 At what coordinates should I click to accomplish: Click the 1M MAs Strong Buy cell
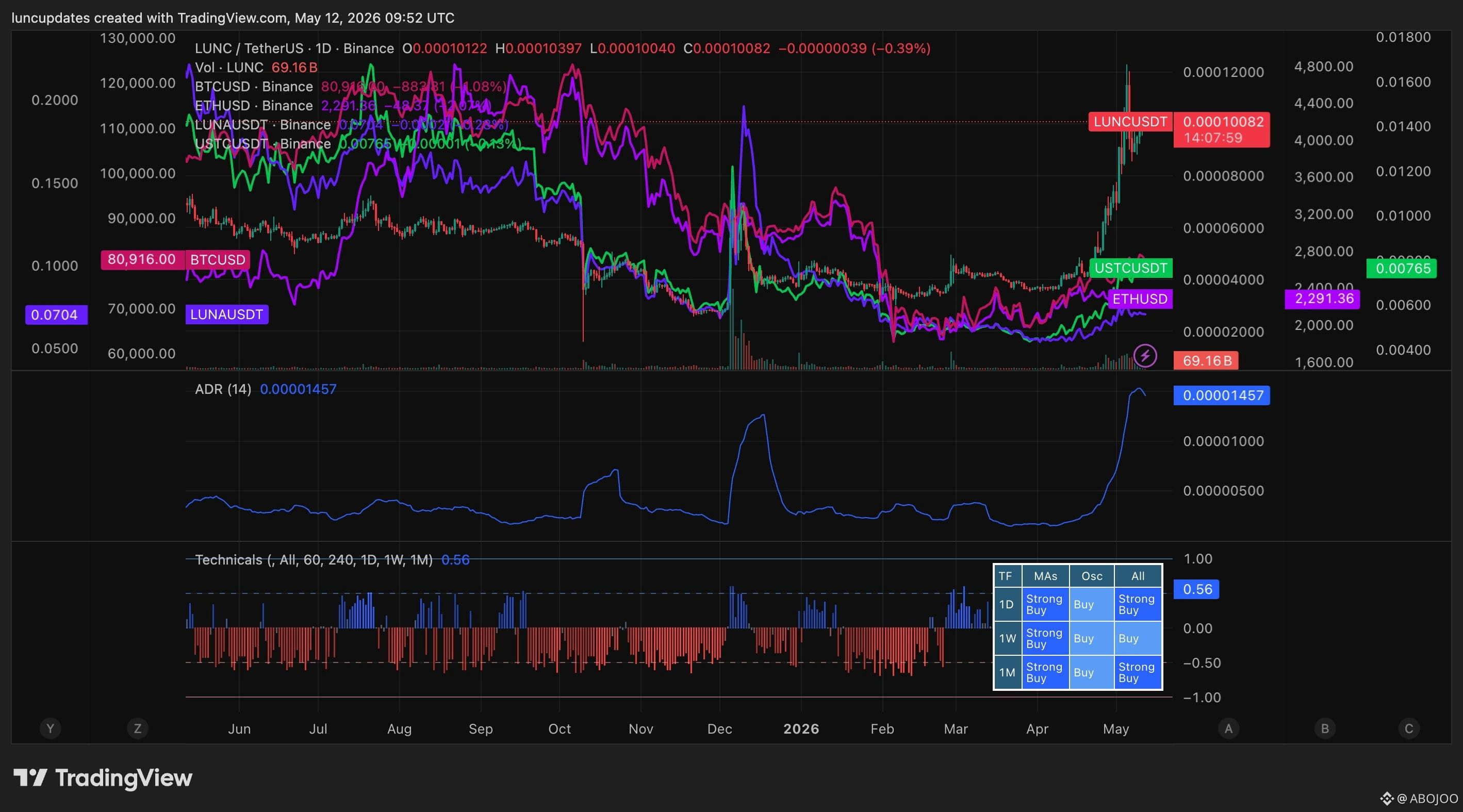pos(1046,672)
